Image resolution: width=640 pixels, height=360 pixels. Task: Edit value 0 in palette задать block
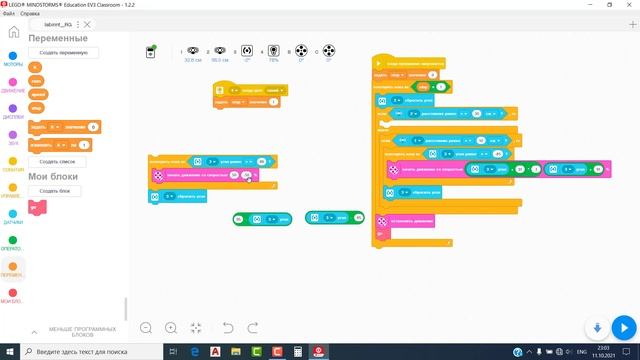(x=93, y=127)
